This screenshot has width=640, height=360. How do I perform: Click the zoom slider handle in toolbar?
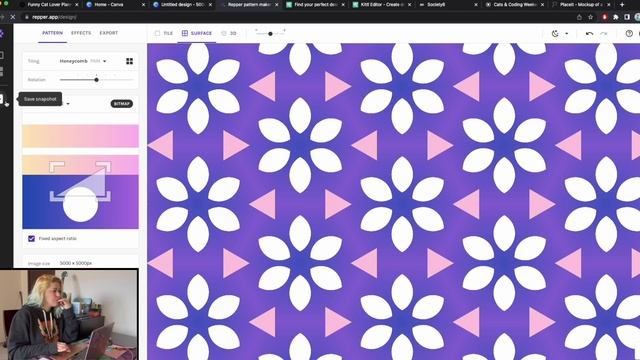(x=270, y=34)
